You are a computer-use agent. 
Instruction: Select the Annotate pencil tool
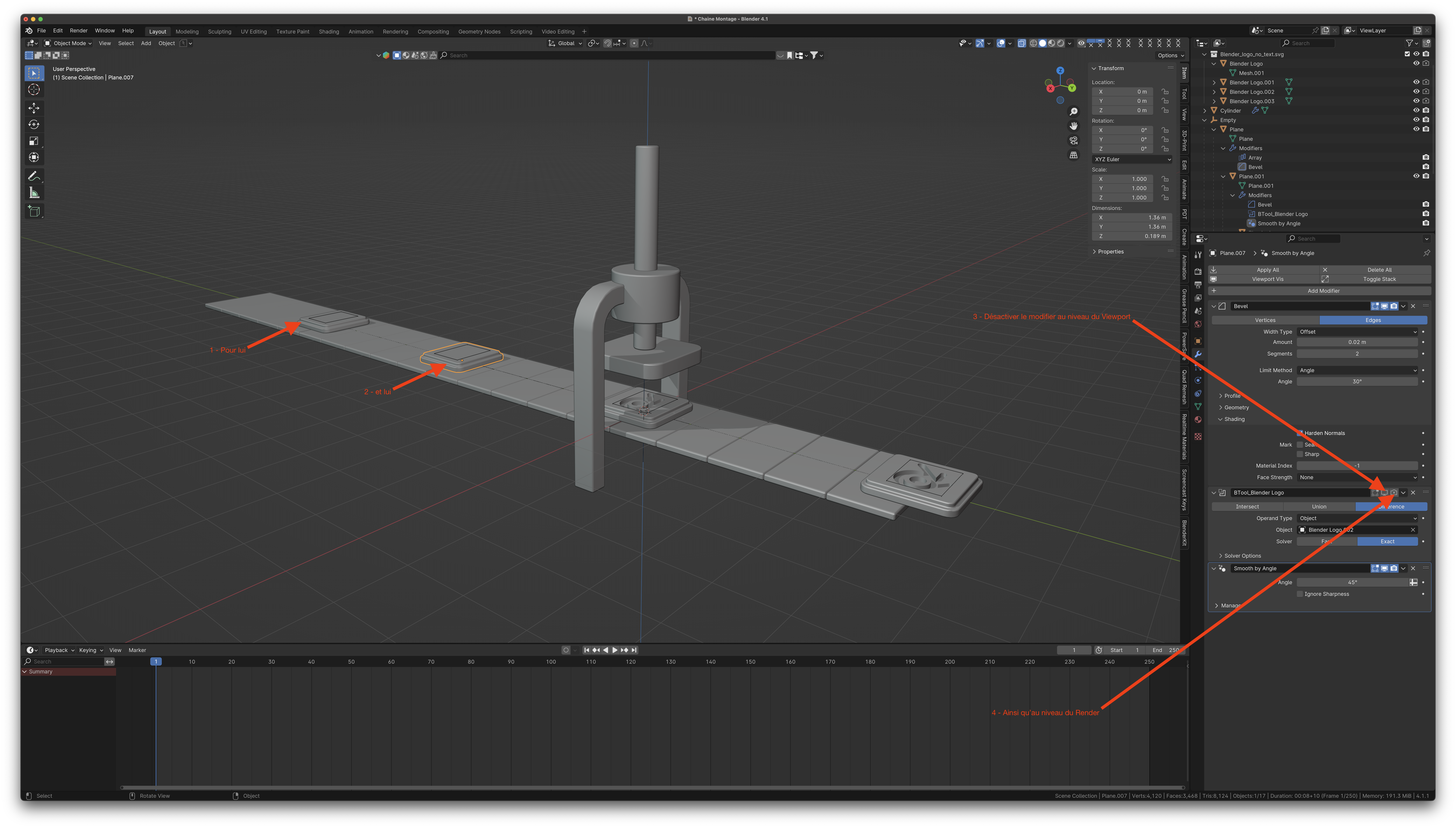[x=34, y=176]
